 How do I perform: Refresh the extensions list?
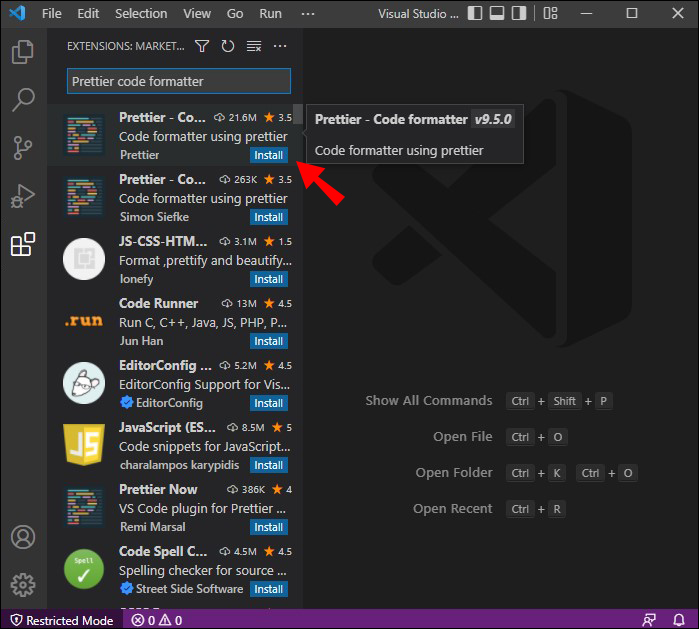pyautogui.click(x=228, y=46)
